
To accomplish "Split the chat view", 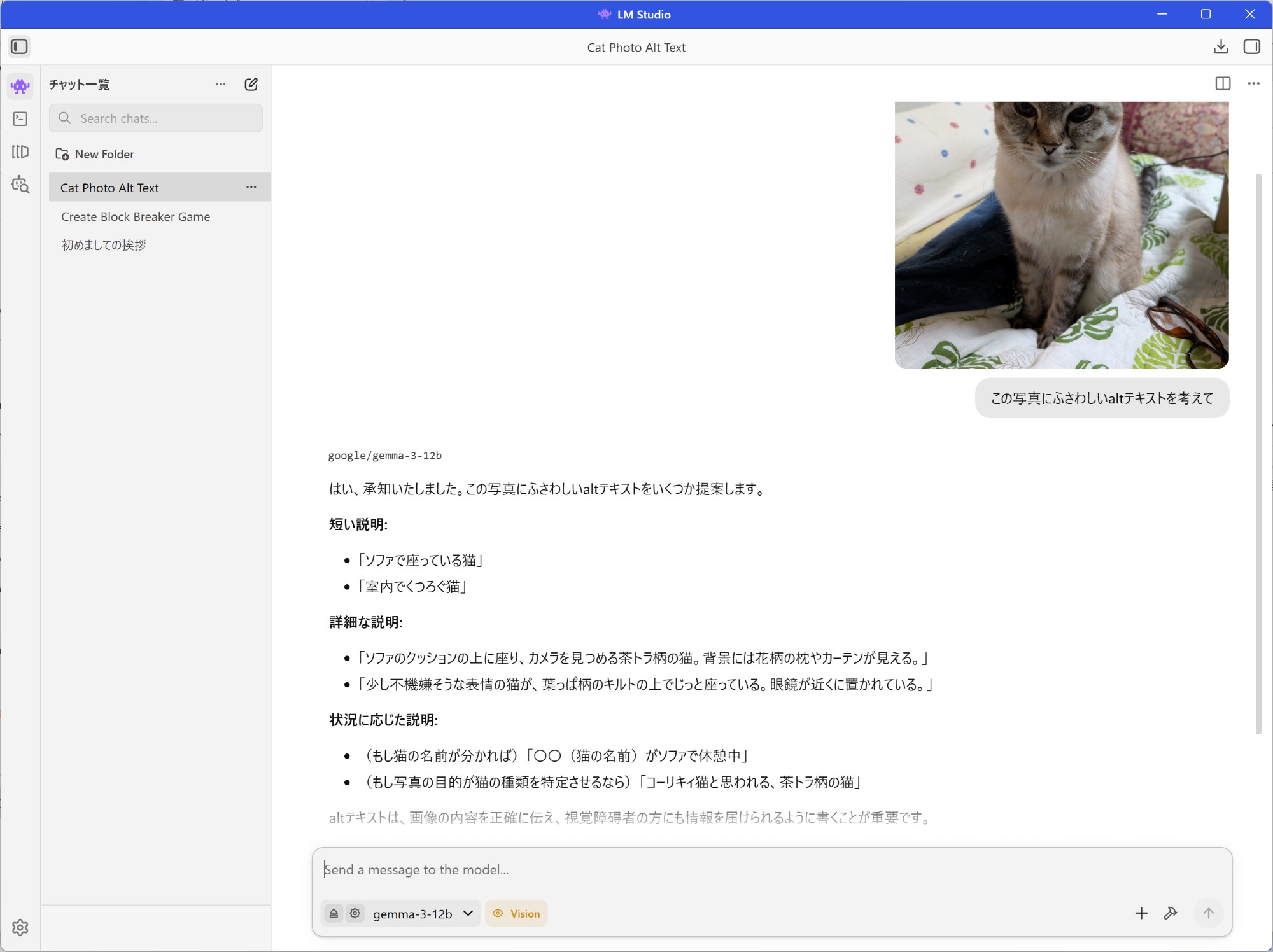I will [x=1223, y=83].
